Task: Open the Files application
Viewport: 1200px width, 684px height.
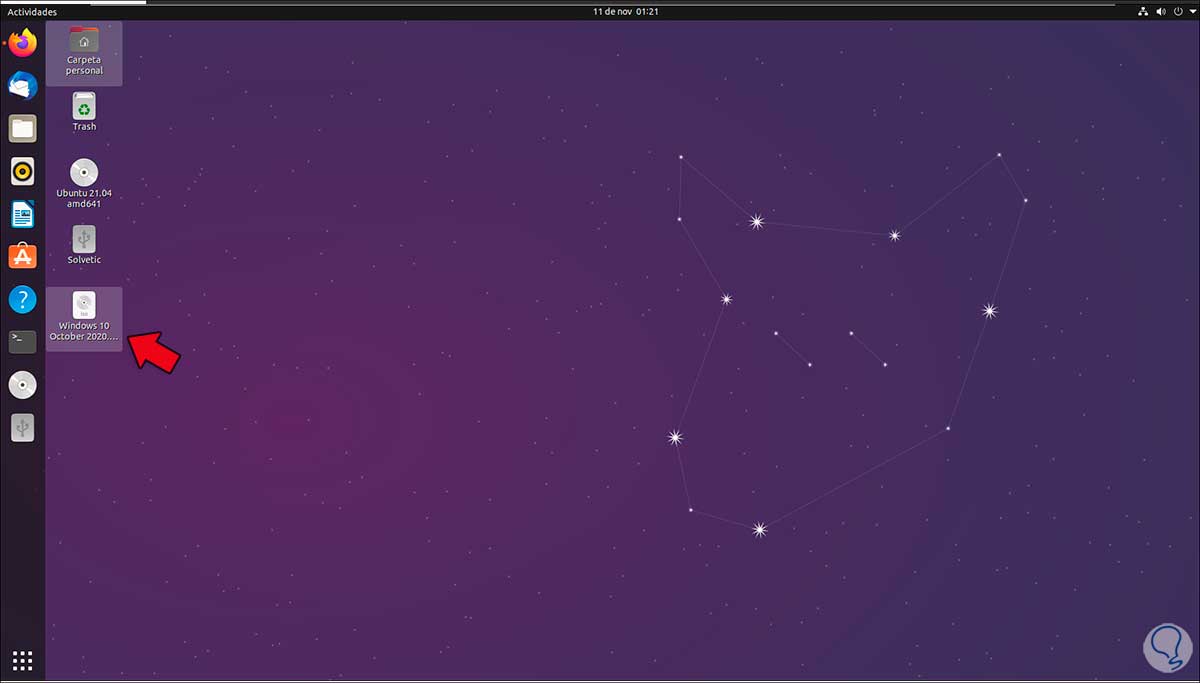Action: pos(22,128)
